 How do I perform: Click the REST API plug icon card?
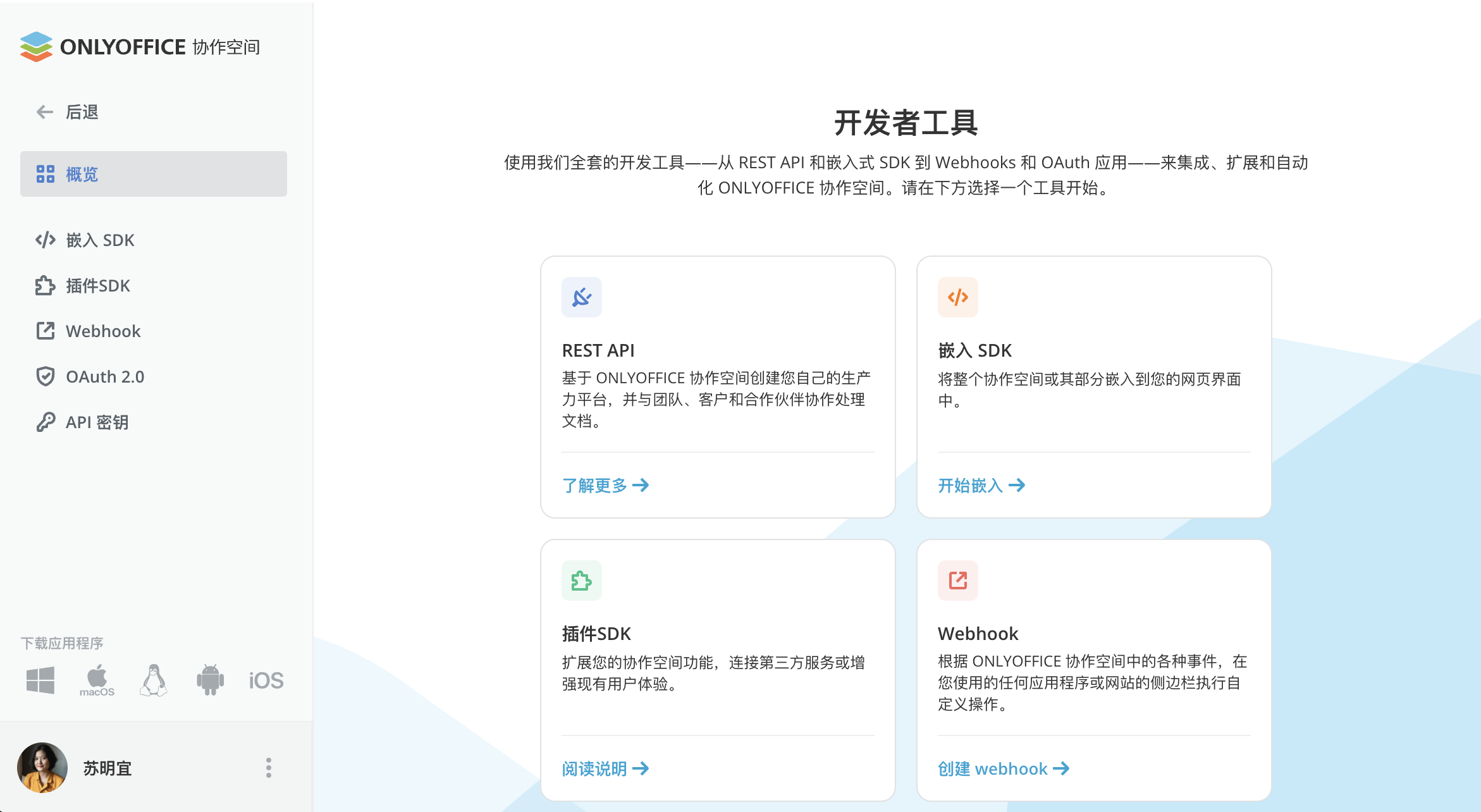[582, 297]
